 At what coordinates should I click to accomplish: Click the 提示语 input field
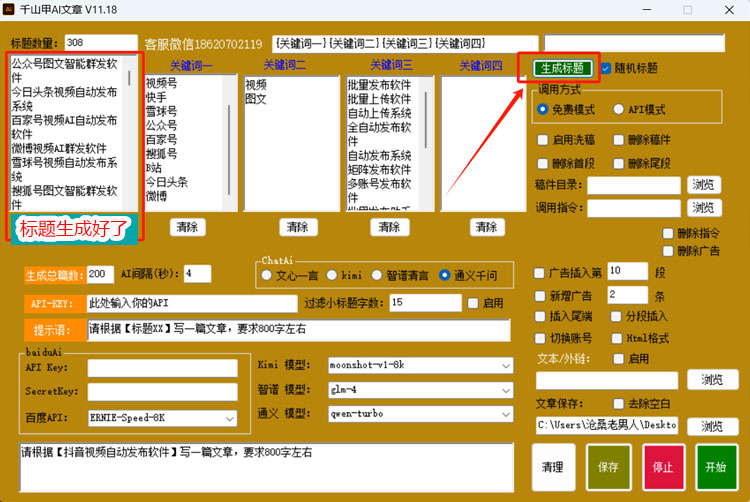point(299,330)
